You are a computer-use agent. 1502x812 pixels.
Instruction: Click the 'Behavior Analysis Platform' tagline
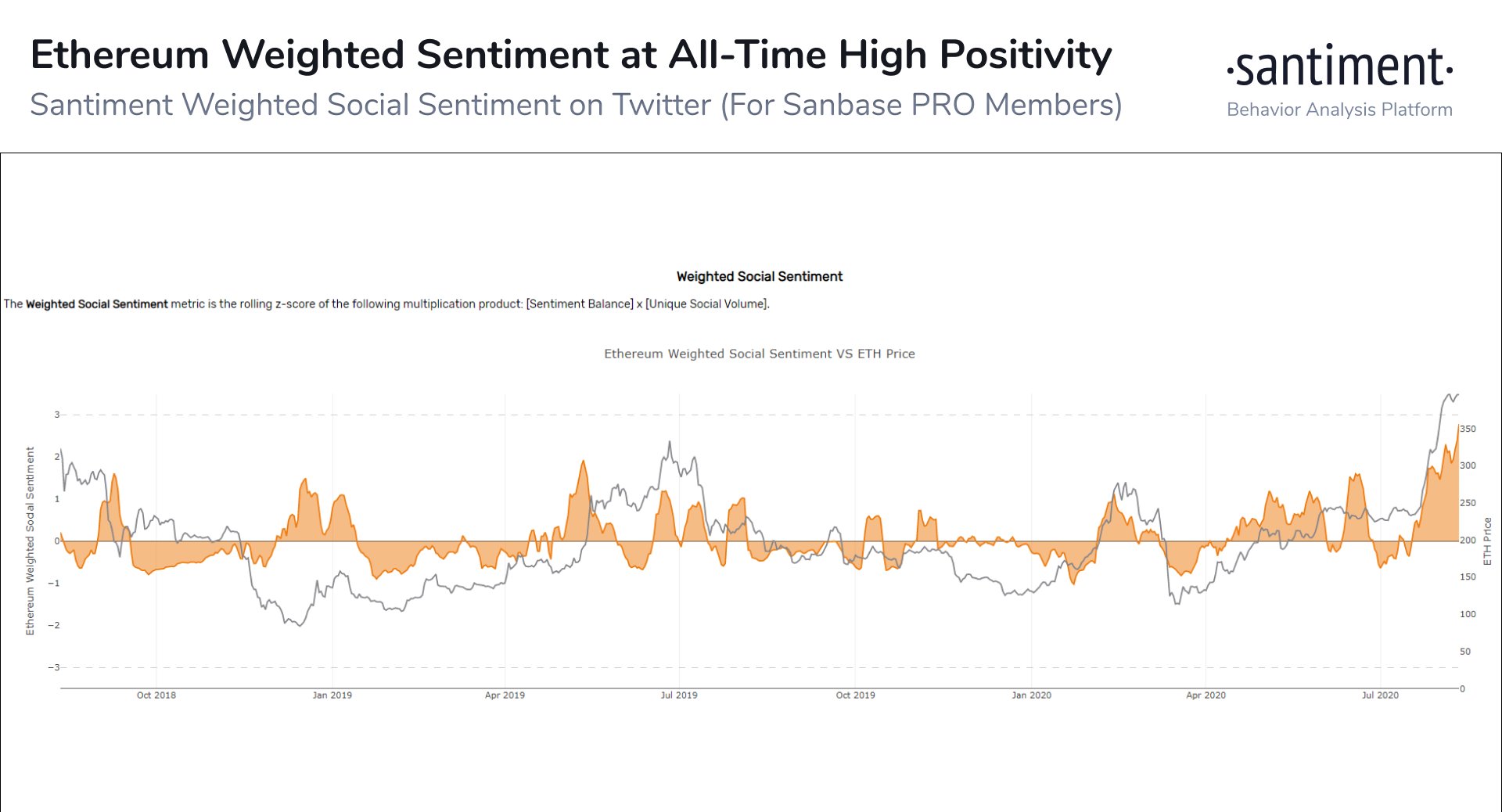pyautogui.click(x=1339, y=110)
